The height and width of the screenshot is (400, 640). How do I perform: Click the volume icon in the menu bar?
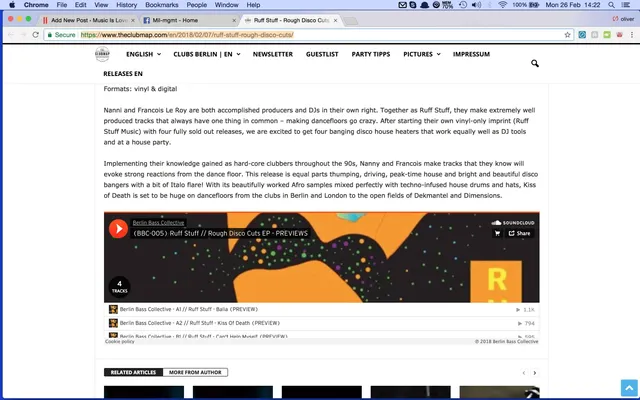coord(476,5)
